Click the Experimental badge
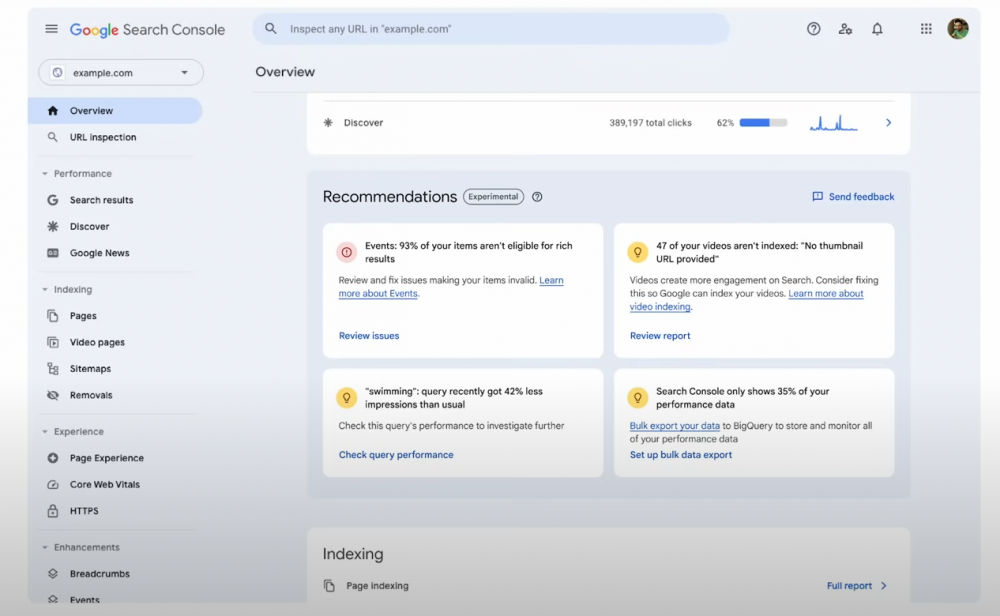The width and height of the screenshot is (1000, 616). coord(493,197)
